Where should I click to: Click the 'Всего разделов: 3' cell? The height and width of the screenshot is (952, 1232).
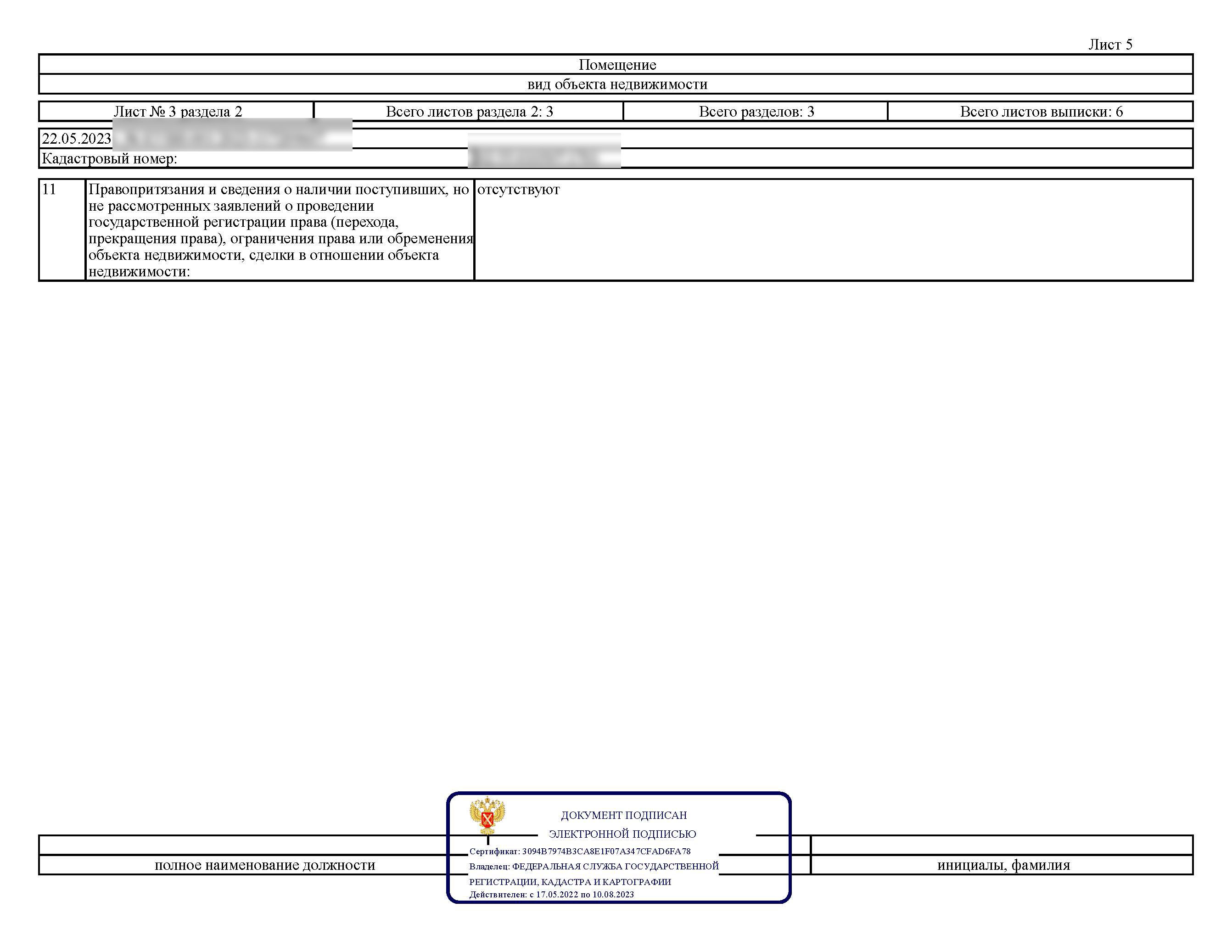[756, 111]
